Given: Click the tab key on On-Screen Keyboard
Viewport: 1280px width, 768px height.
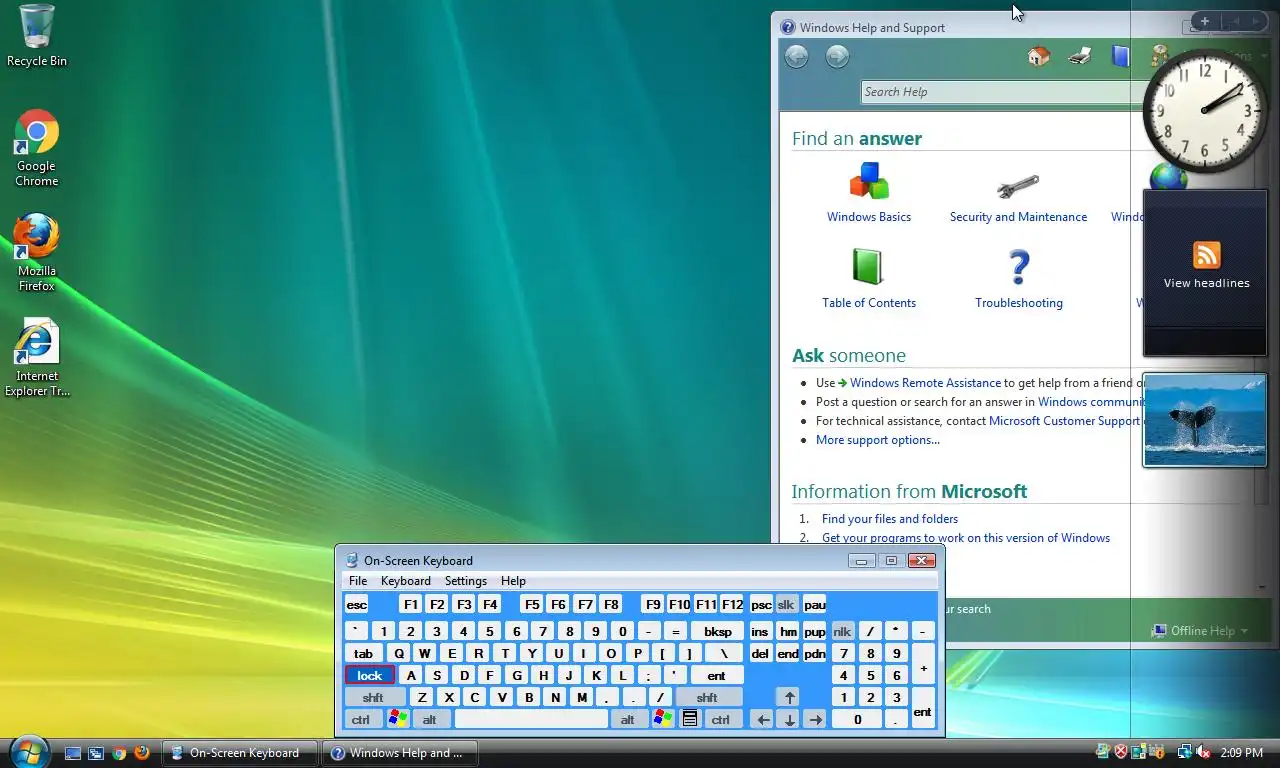Looking at the screenshot, I should 364,653.
